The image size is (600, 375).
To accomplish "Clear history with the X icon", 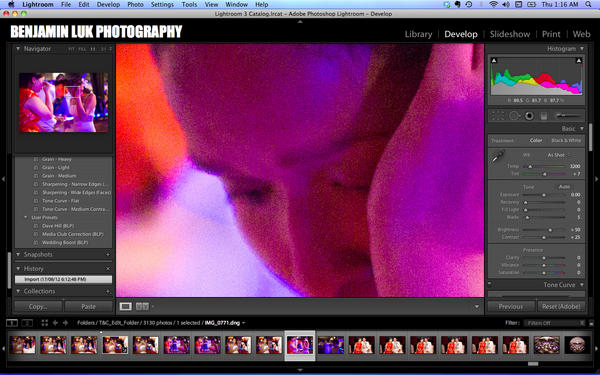I will (x=108, y=269).
